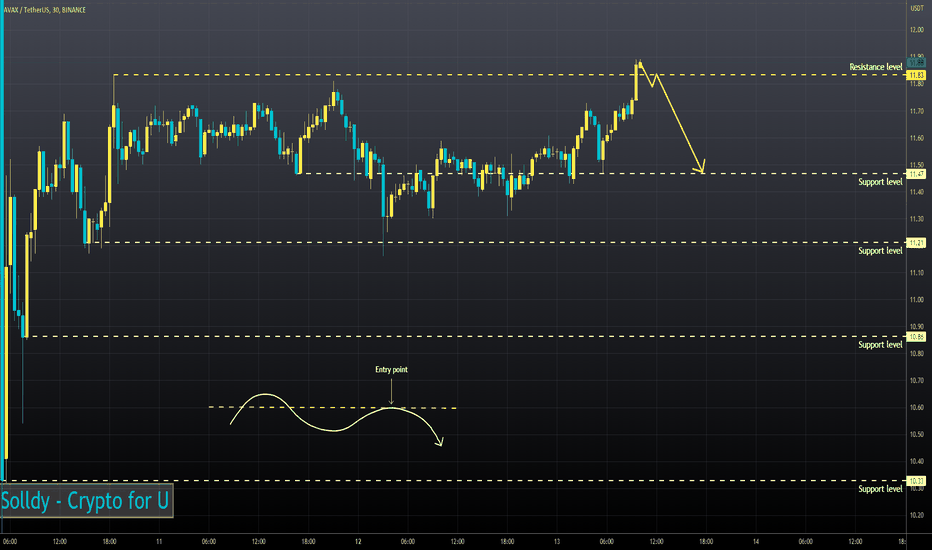This screenshot has width=932, height=550.
Task: Click the 11.00 price axis value
Action: click(x=917, y=300)
